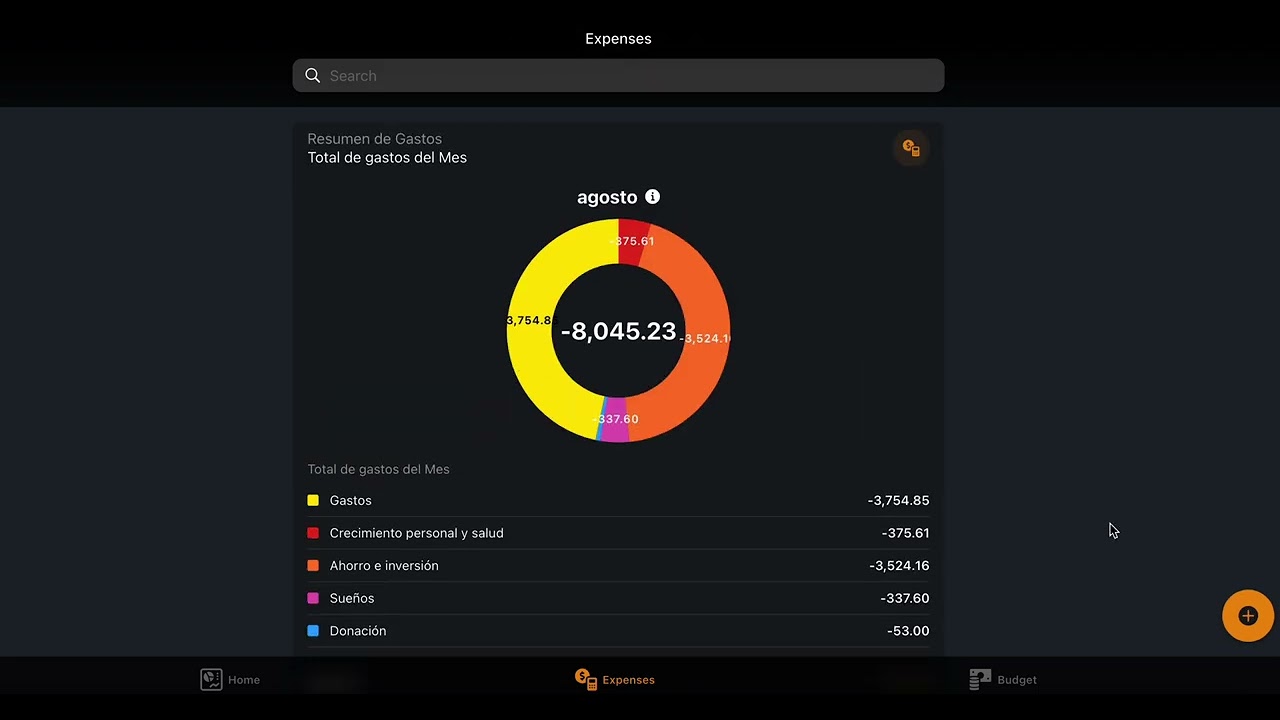Click the pink Sueños legend swatch
This screenshot has width=1280, height=720.
point(313,599)
